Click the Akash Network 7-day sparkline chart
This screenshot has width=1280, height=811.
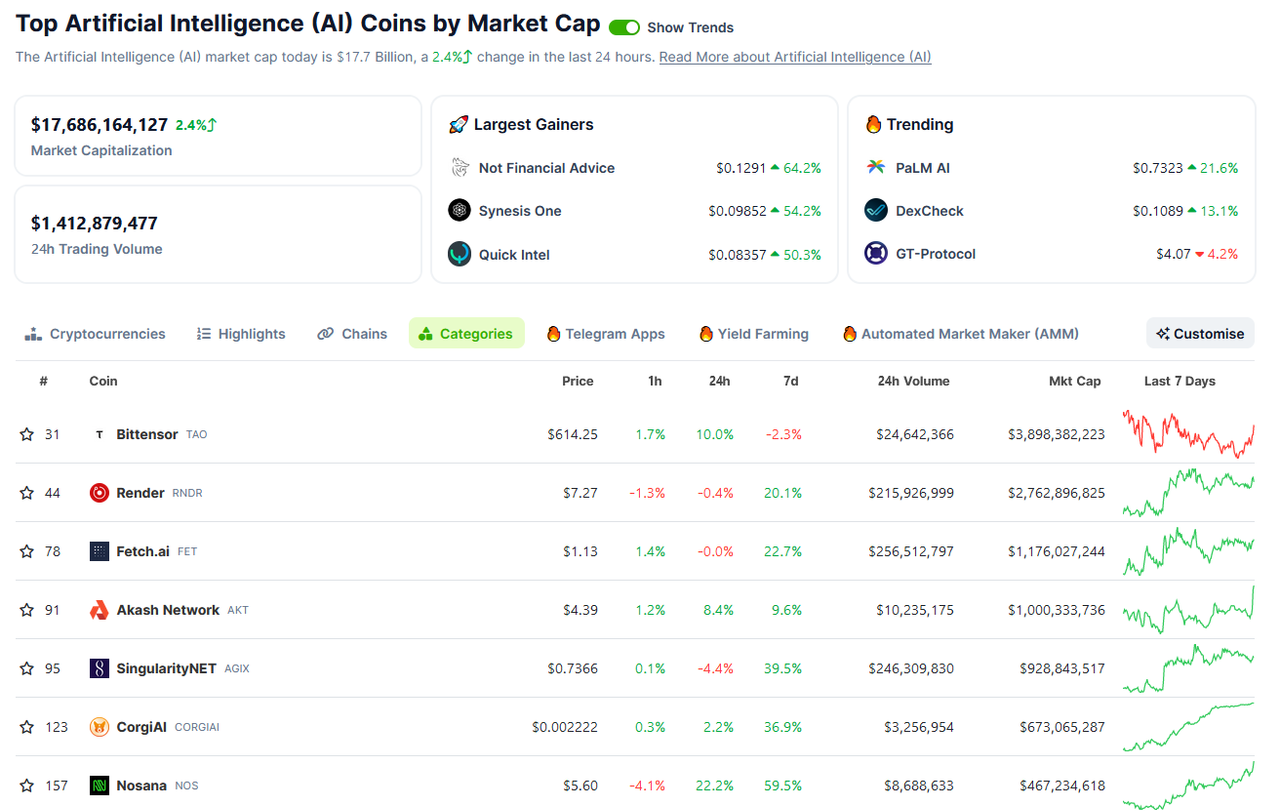pos(1188,610)
